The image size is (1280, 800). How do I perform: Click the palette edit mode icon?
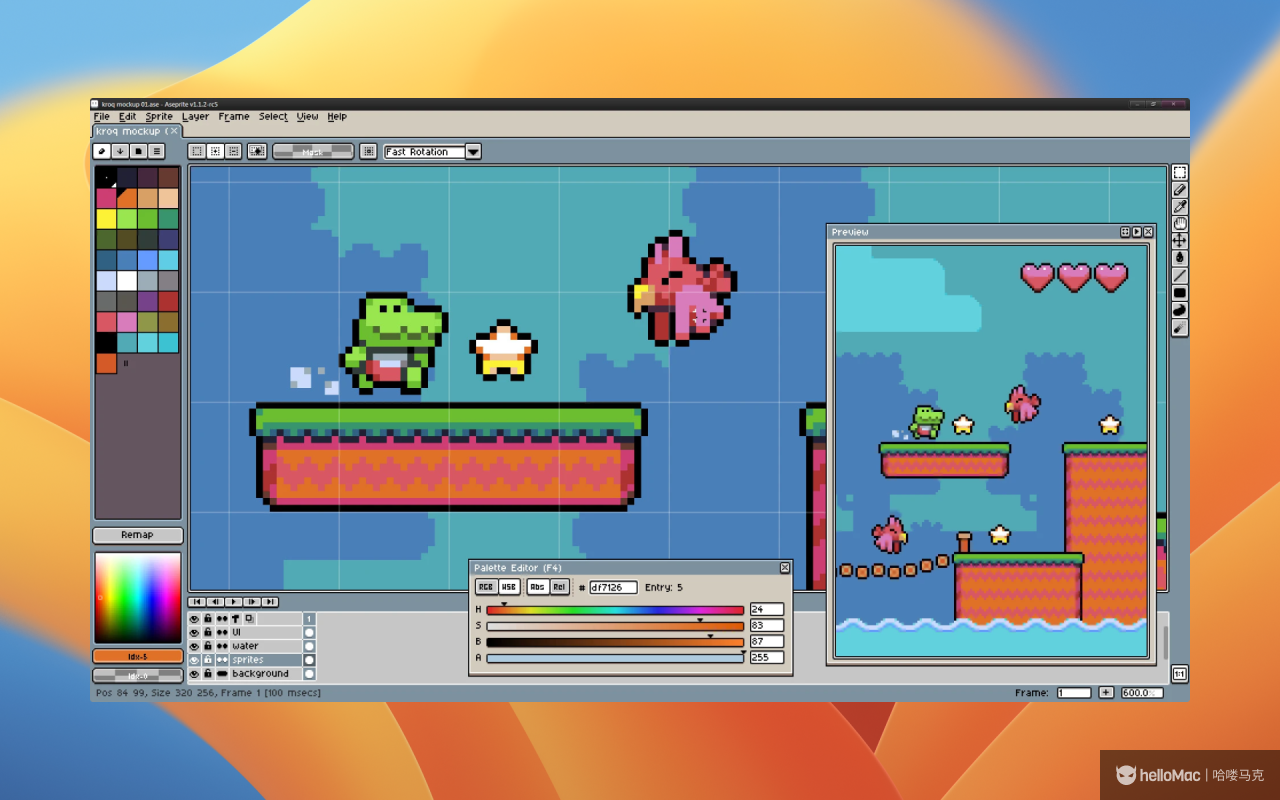101,151
